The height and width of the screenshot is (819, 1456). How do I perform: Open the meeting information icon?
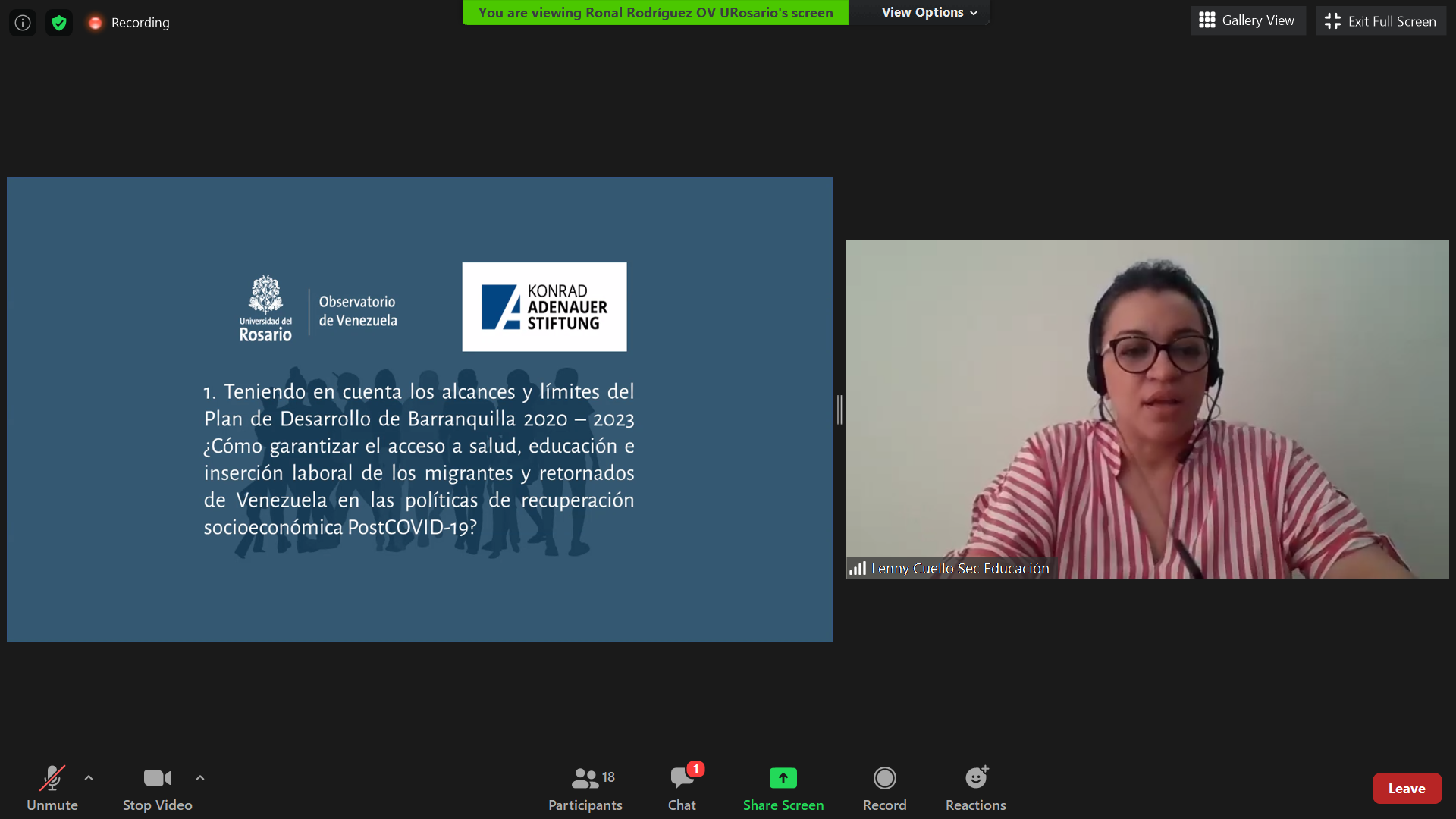23,23
